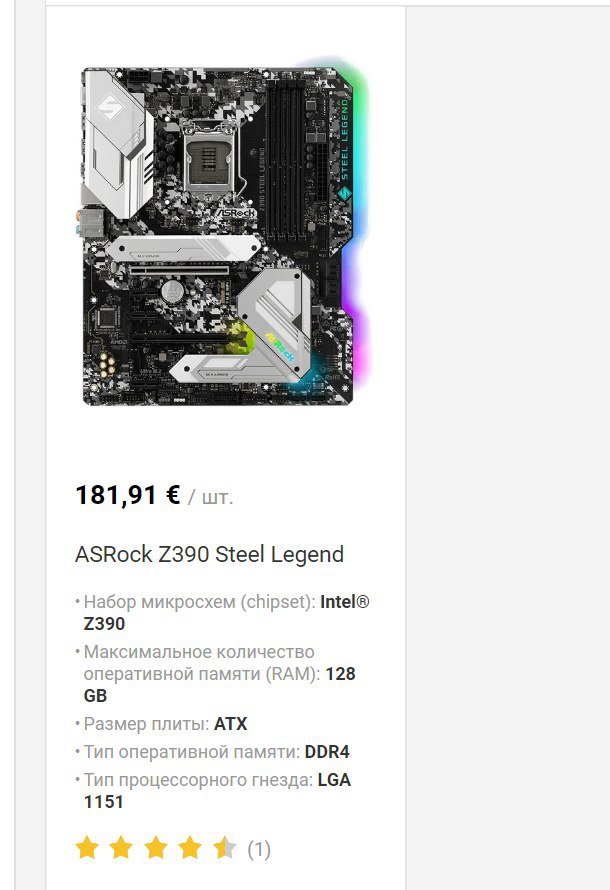Select the half-filled fifth rating star
Image resolution: width=610 pixels, height=890 pixels.
(225, 848)
